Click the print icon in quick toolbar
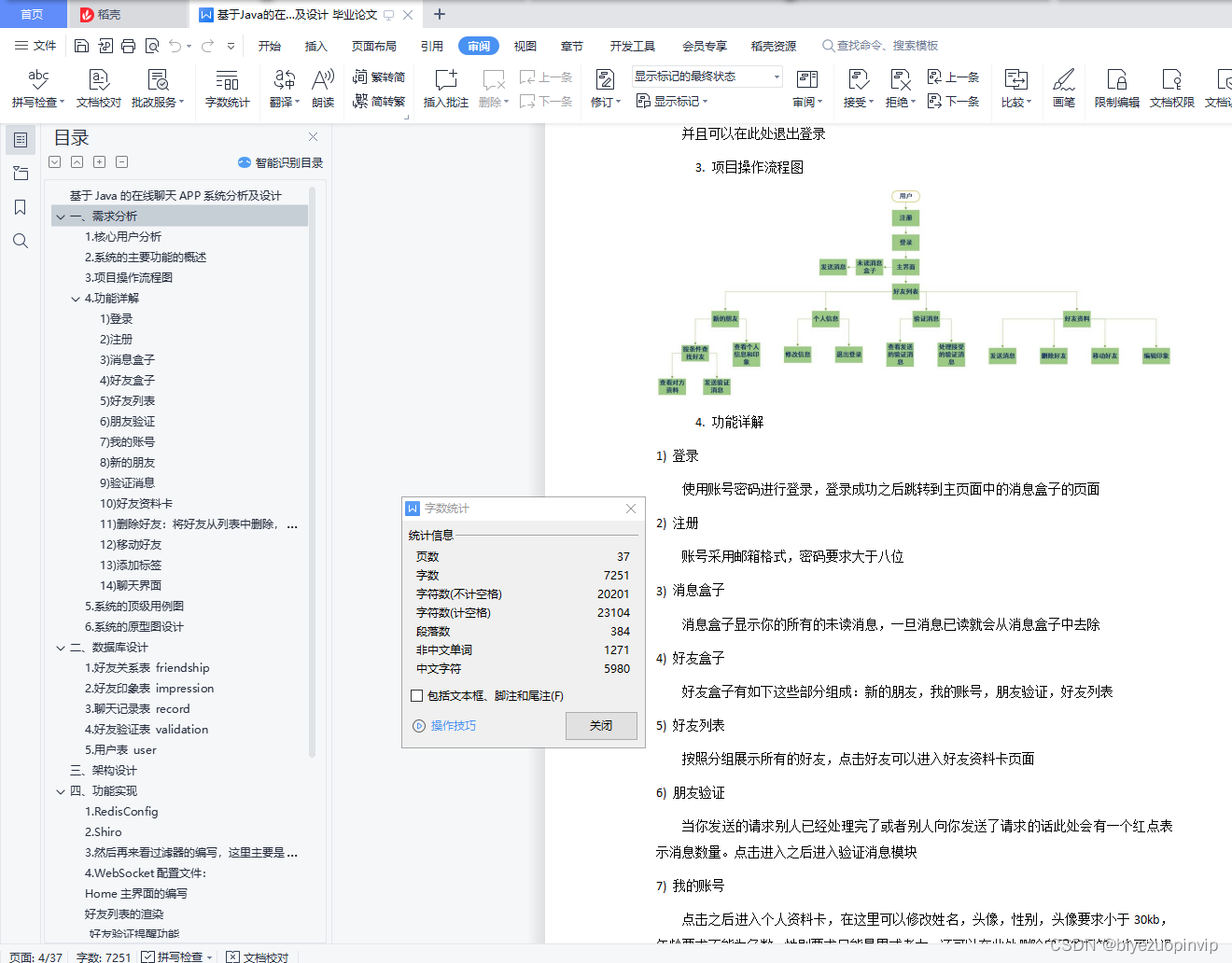Image resolution: width=1232 pixels, height=963 pixels. click(x=128, y=46)
